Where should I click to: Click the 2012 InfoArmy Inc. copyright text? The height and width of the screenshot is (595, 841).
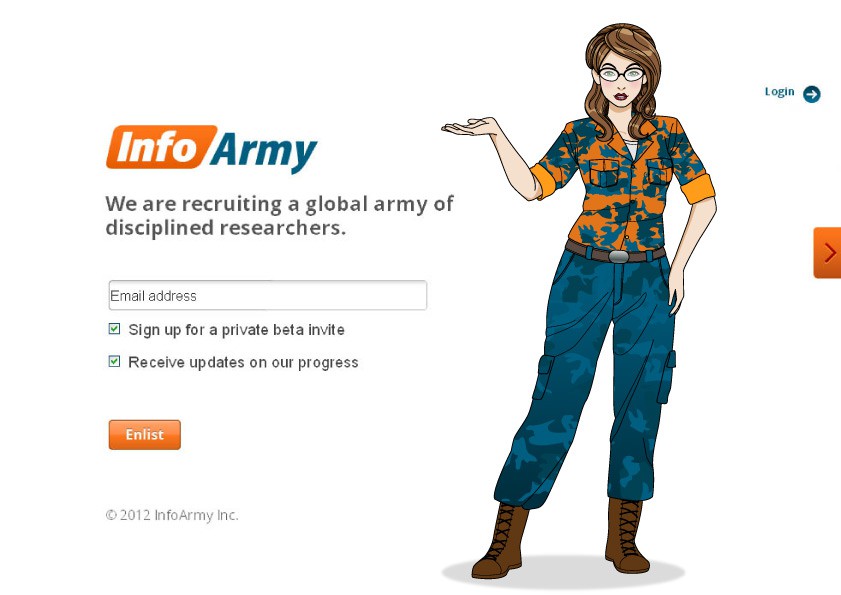click(172, 515)
